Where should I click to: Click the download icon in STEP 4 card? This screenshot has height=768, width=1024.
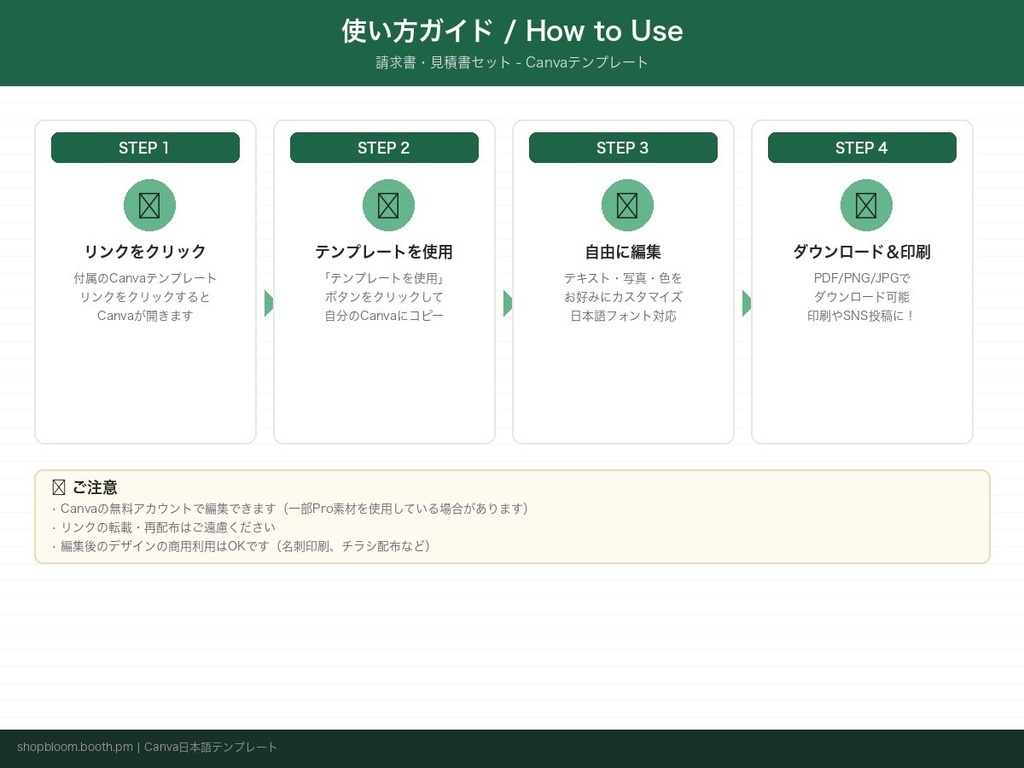pyautogui.click(x=864, y=204)
